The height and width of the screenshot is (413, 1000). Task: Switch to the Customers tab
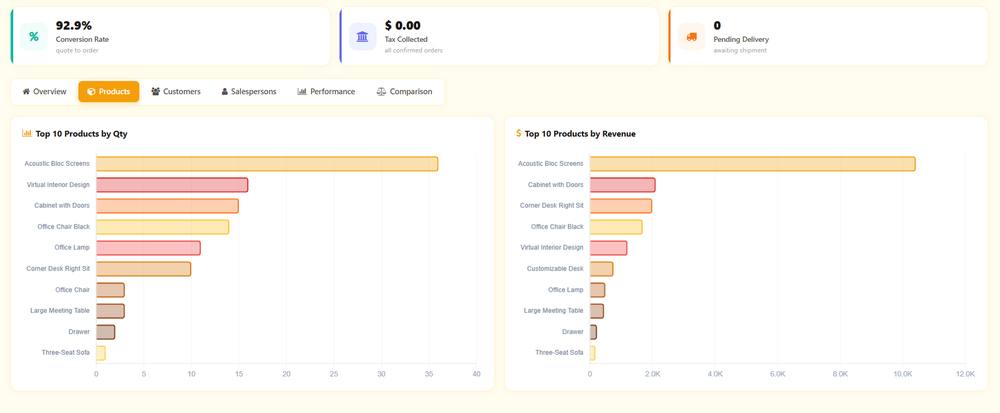(175, 91)
